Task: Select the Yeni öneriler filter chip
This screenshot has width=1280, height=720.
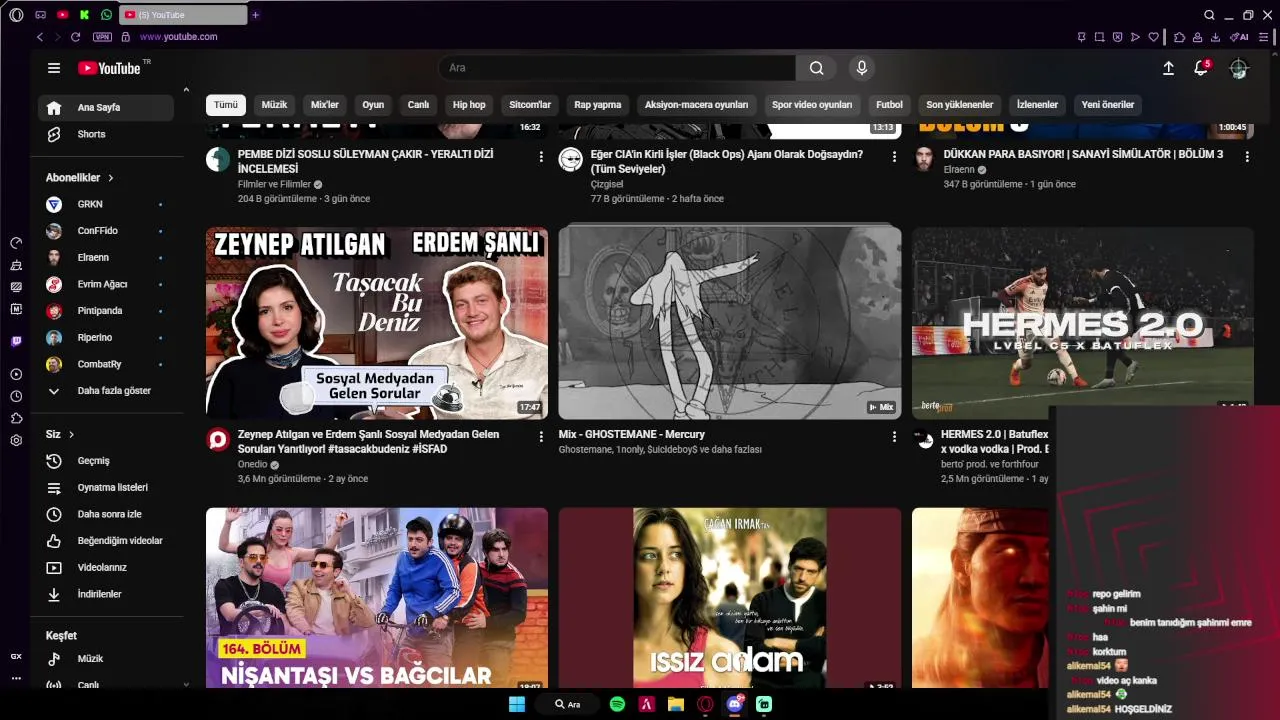Action: point(1108,105)
